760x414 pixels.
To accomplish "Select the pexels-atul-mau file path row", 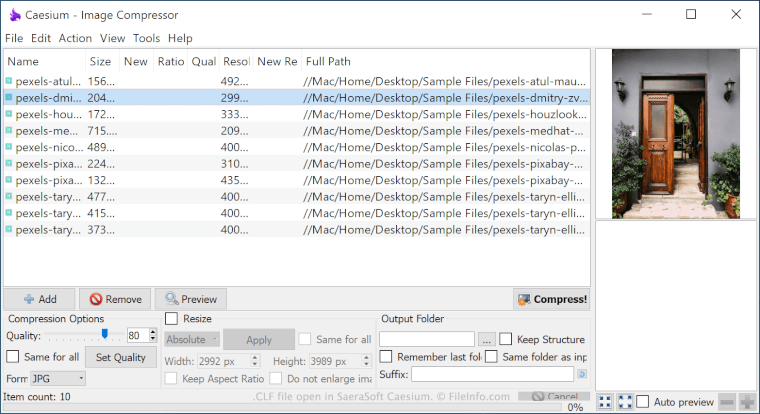I will [444, 81].
